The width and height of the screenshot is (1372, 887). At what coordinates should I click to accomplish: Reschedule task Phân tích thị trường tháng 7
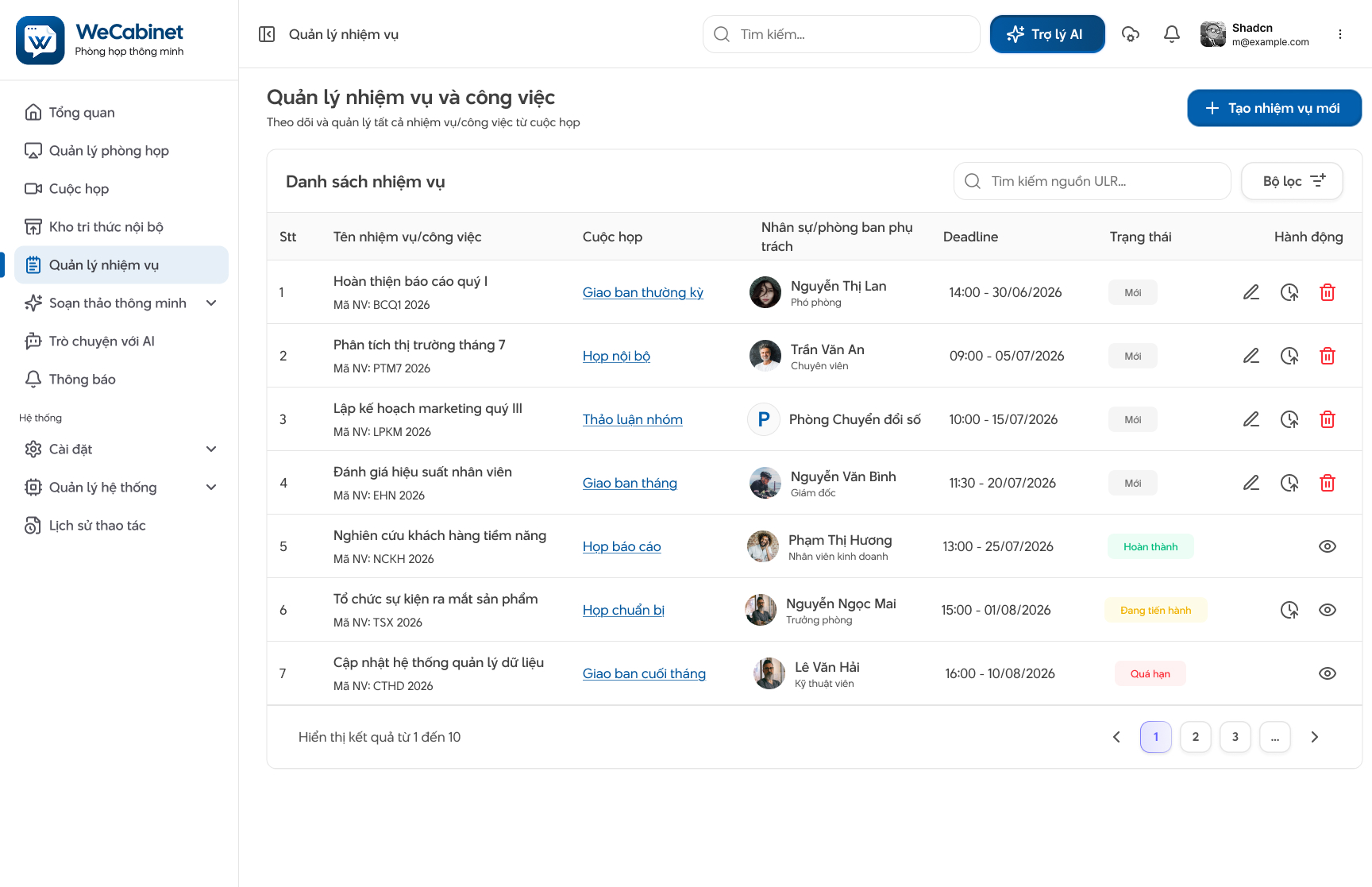[x=1289, y=356]
